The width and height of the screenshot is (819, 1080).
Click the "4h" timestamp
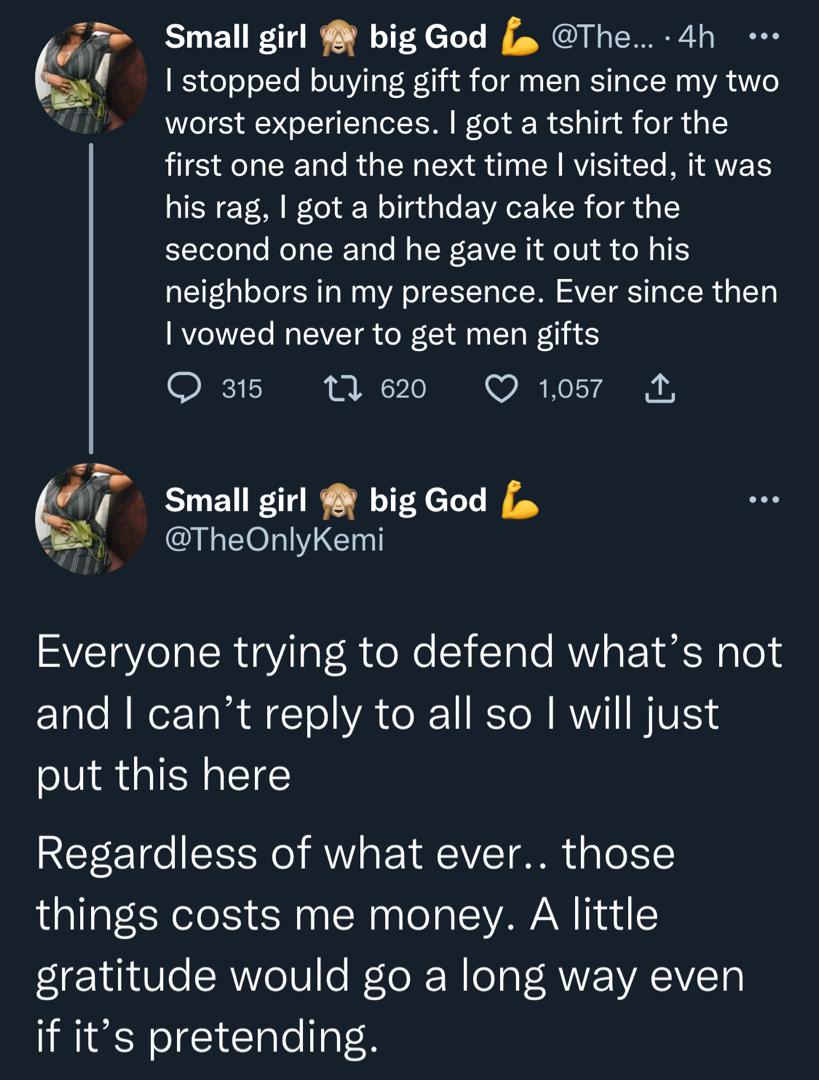click(x=696, y=38)
